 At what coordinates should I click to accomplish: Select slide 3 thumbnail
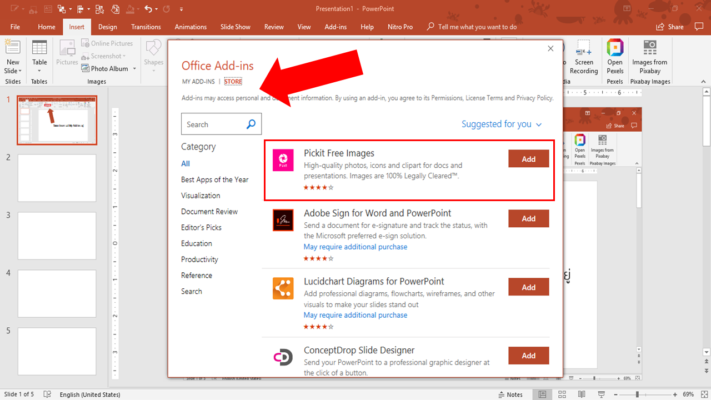click(x=57, y=235)
